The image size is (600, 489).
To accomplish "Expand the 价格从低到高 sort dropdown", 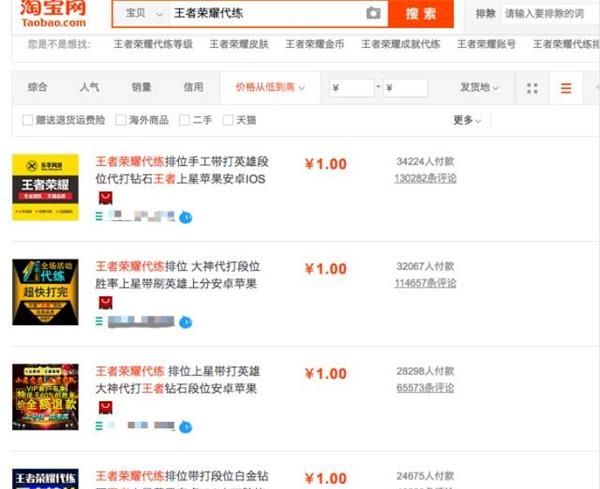I will click(270, 88).
